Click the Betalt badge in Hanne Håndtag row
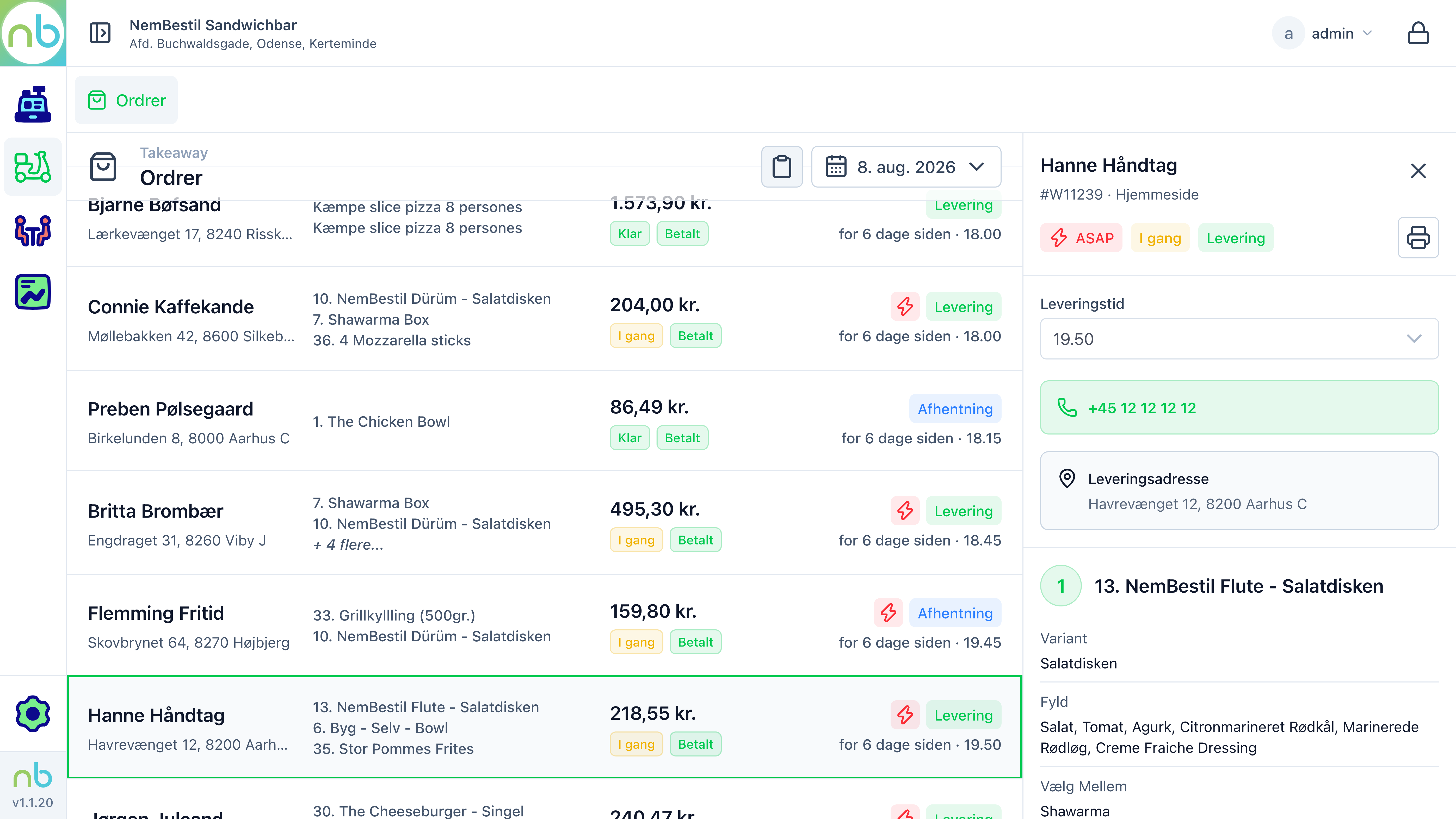This screenshot has height=819, width=1456. 695,744
